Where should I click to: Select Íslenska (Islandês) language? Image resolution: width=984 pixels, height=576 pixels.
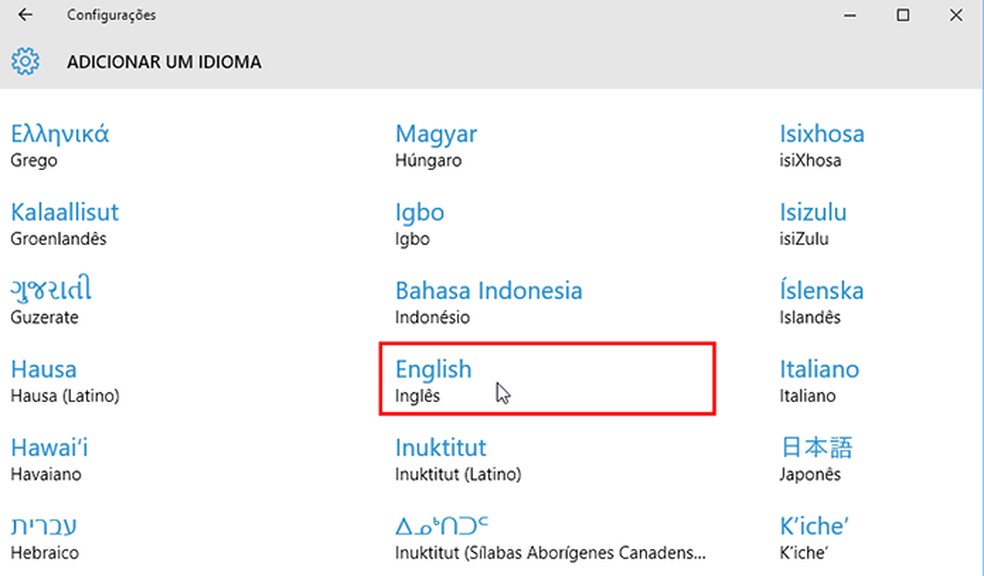(x=821, y=302)
